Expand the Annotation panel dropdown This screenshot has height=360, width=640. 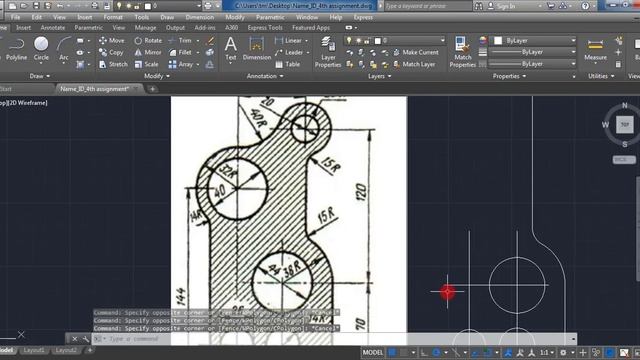coord(265,76)
